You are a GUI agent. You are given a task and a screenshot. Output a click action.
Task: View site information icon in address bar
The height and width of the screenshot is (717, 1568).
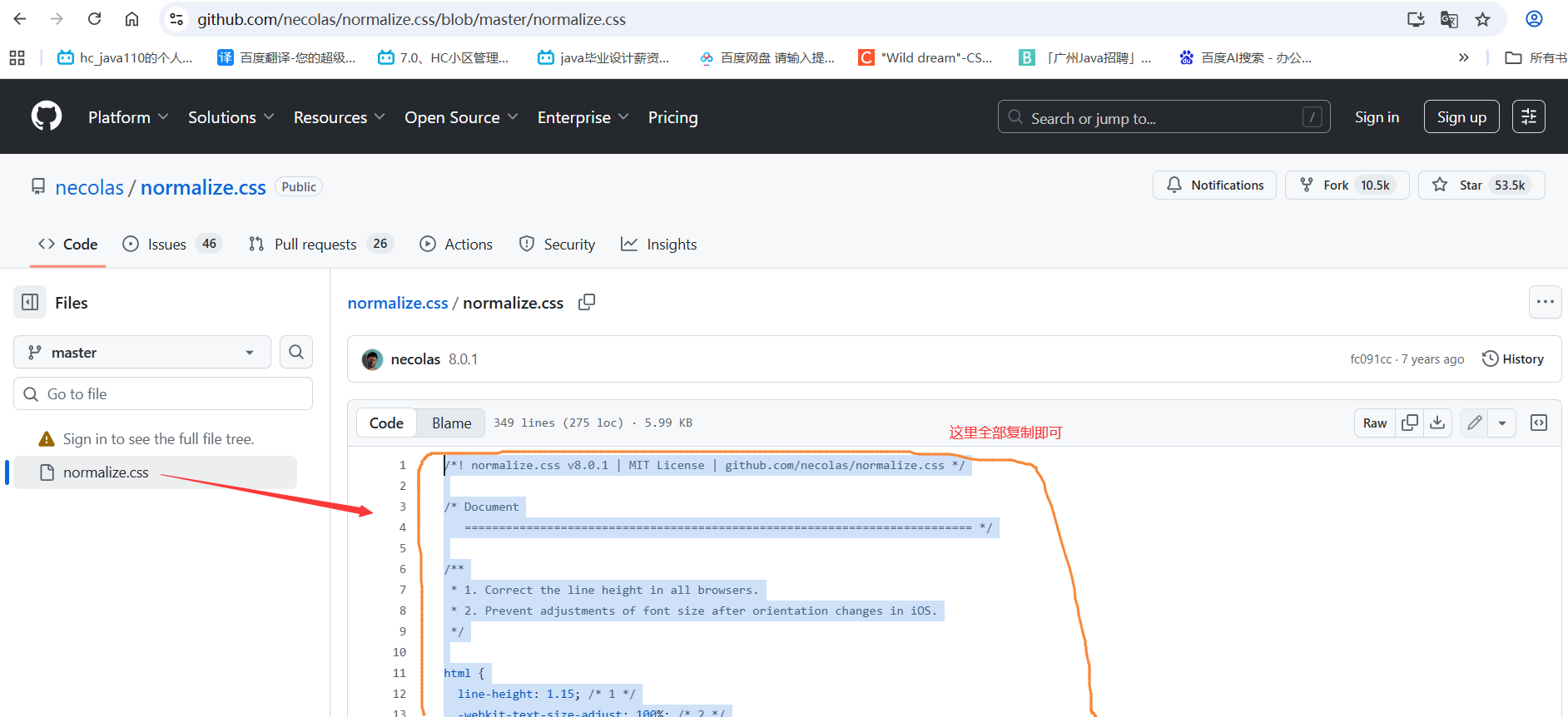(x=176, y=19)
